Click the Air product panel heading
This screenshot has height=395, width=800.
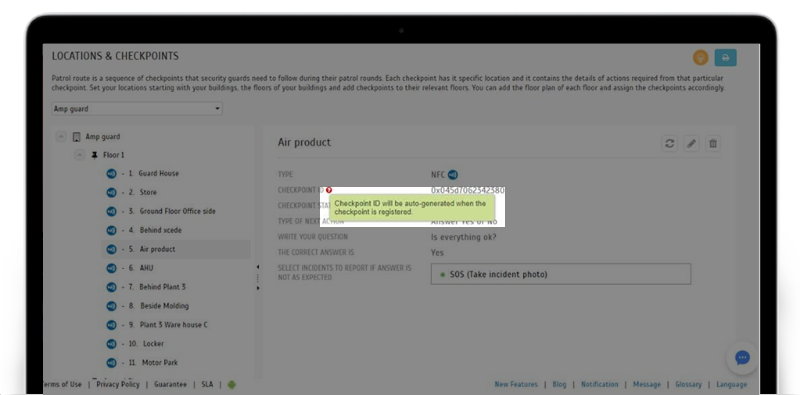click(x=304, y=142)
